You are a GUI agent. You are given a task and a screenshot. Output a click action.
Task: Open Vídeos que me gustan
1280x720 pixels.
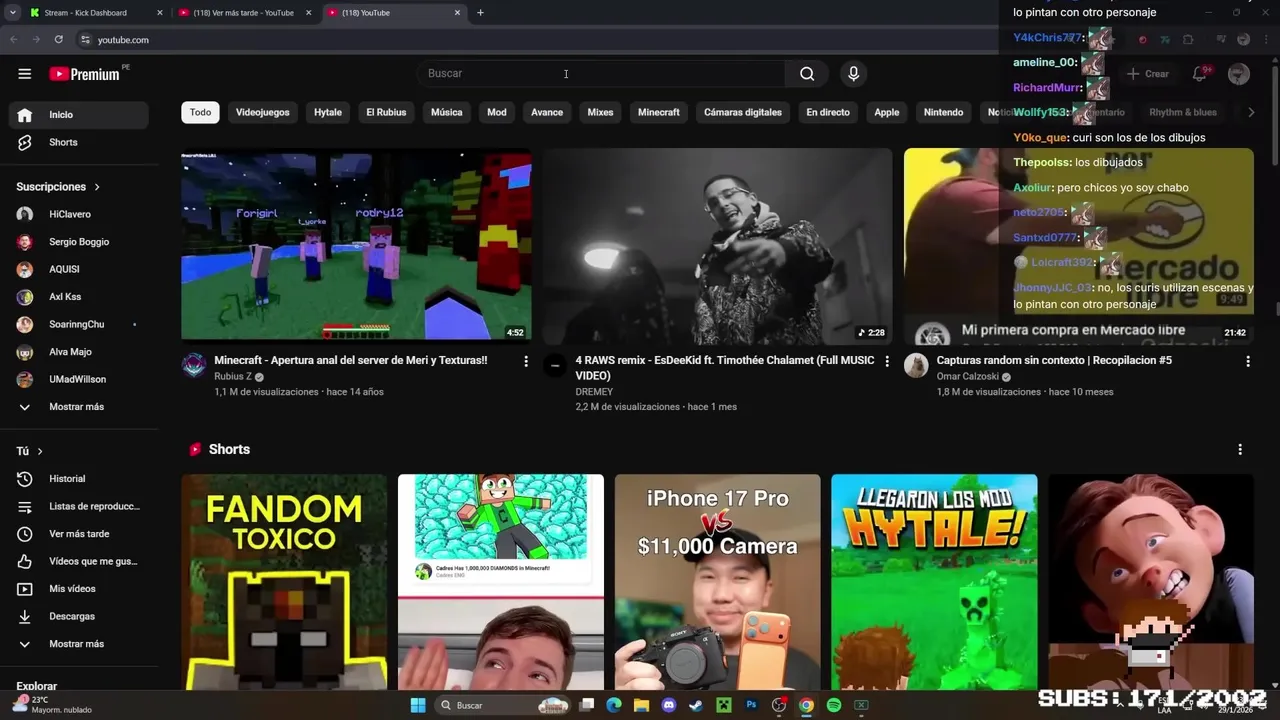[79, 561]
